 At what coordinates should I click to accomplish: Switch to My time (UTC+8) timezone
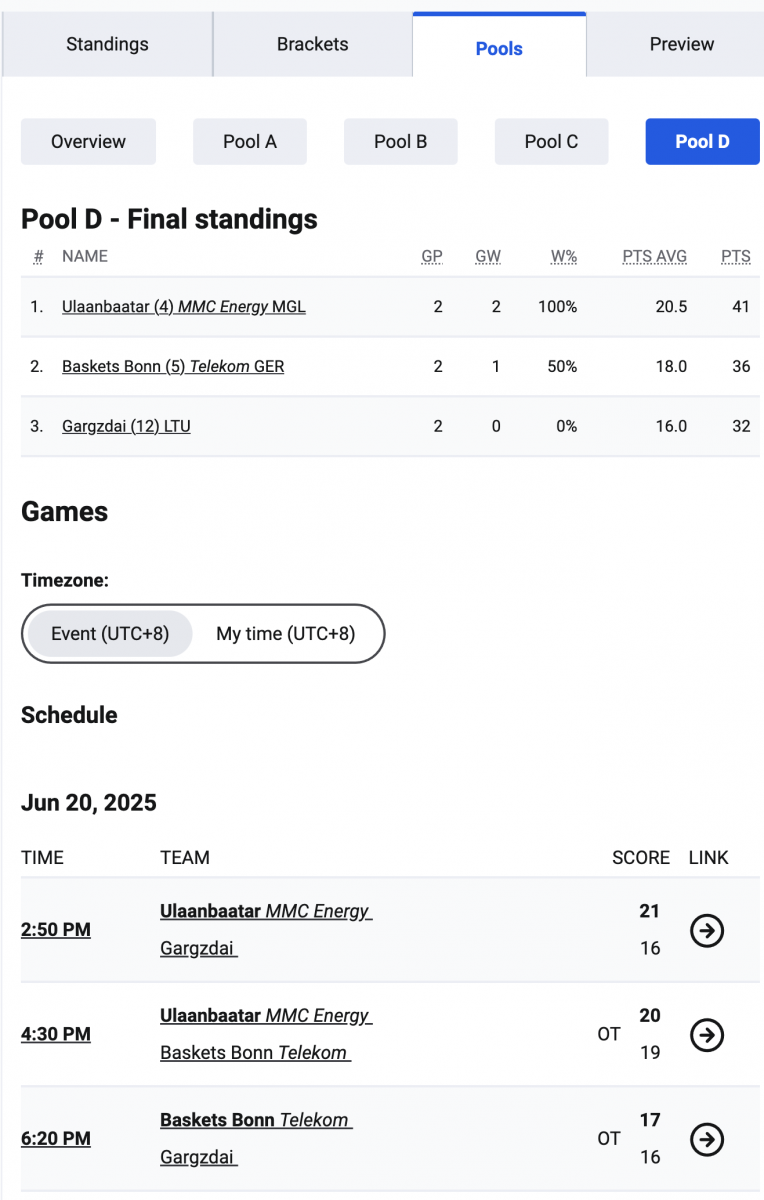pos(286,634)
